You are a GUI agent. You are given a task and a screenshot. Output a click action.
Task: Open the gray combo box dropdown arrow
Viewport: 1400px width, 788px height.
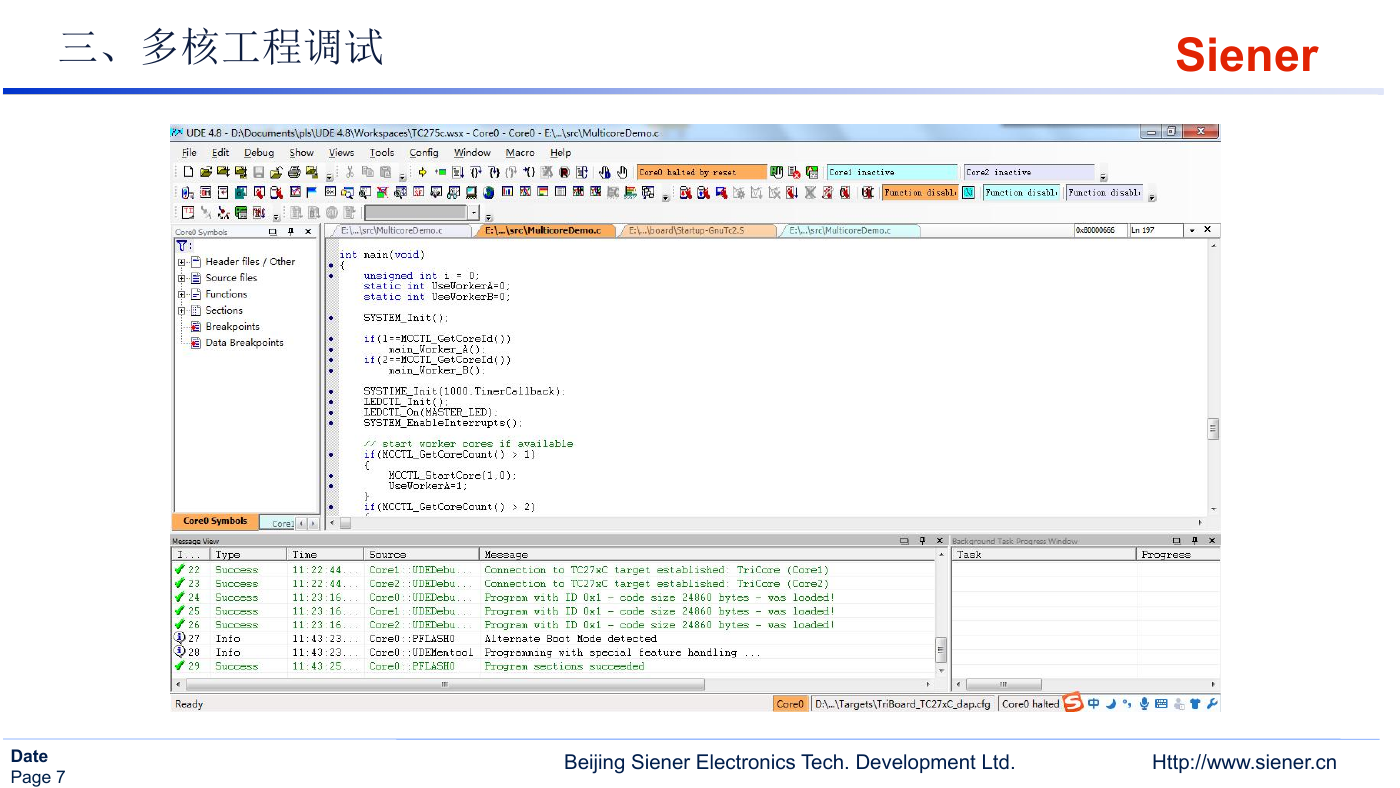473,212
